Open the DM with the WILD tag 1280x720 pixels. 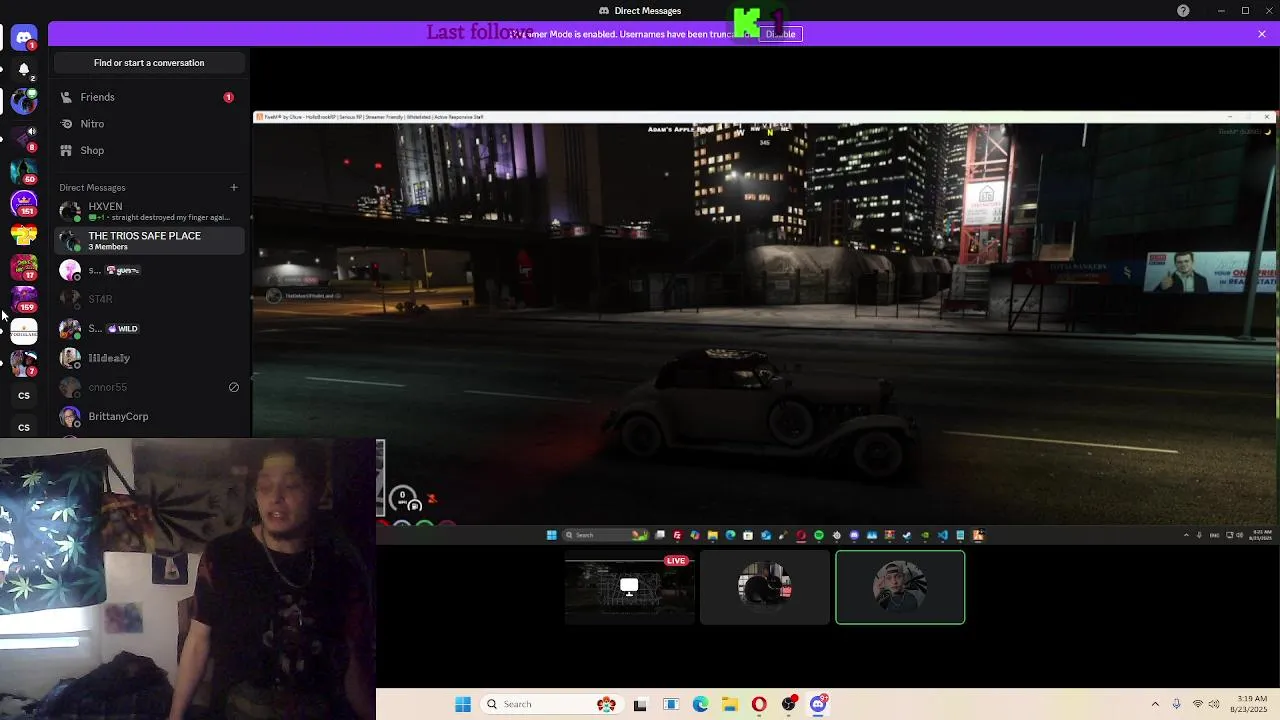tap(149, 328)
